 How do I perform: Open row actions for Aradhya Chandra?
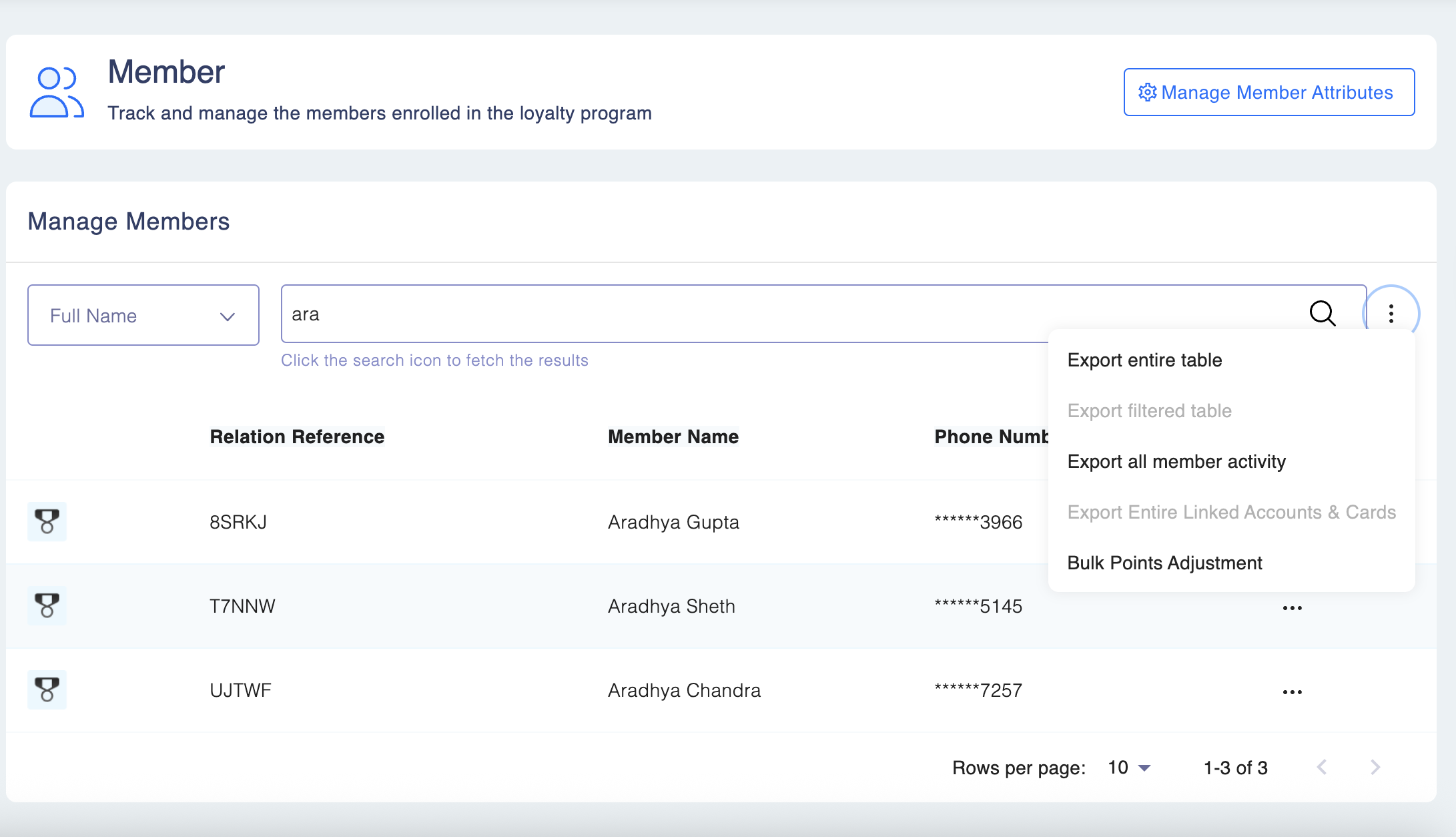(1292, 692)
